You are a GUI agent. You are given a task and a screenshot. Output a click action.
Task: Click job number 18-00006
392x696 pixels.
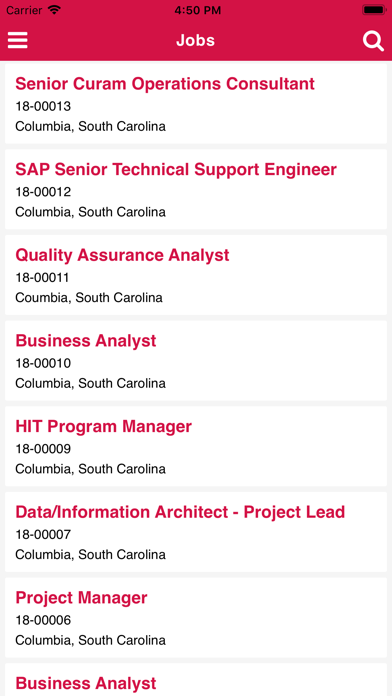click(43, 621)
